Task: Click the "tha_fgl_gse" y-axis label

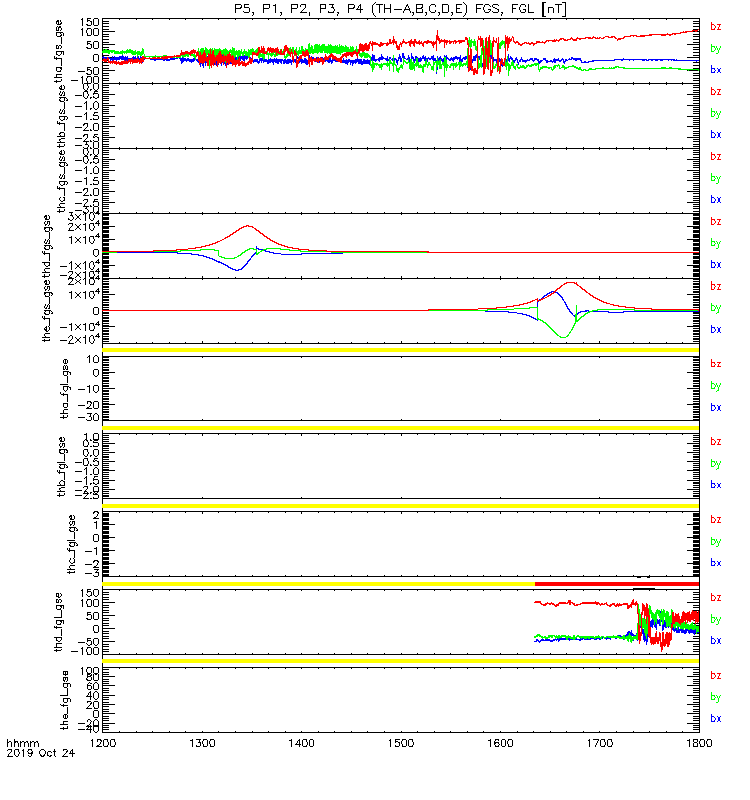Action: tap(65, 389)
